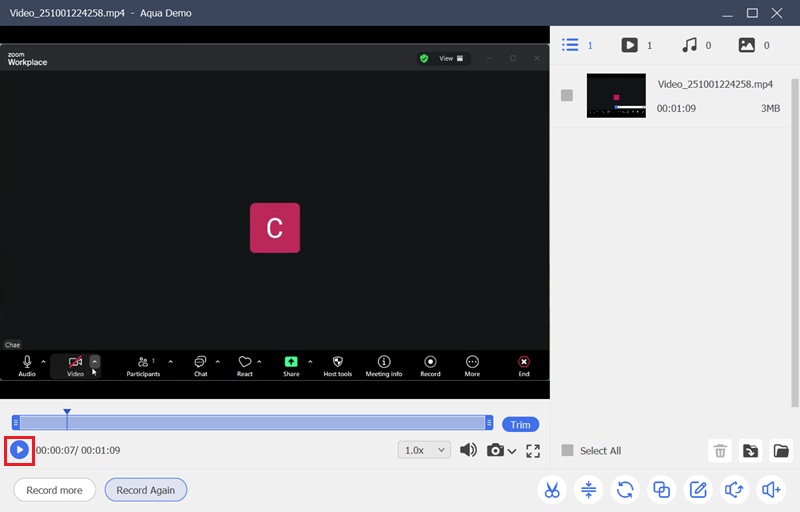The image size is (800, 512).
Task: Click the scissors cut tool icon
Action: pyautogui.click(x=551, y=490)
